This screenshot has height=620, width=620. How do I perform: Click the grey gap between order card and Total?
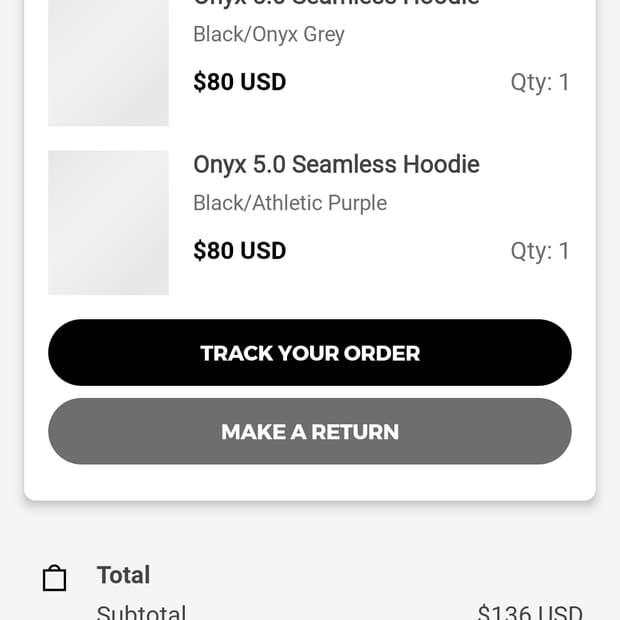(310, 528)
